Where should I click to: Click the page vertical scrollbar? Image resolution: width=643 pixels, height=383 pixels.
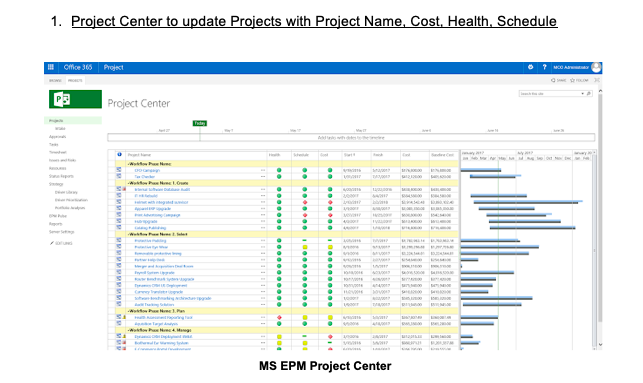click(x=600, y=217)
